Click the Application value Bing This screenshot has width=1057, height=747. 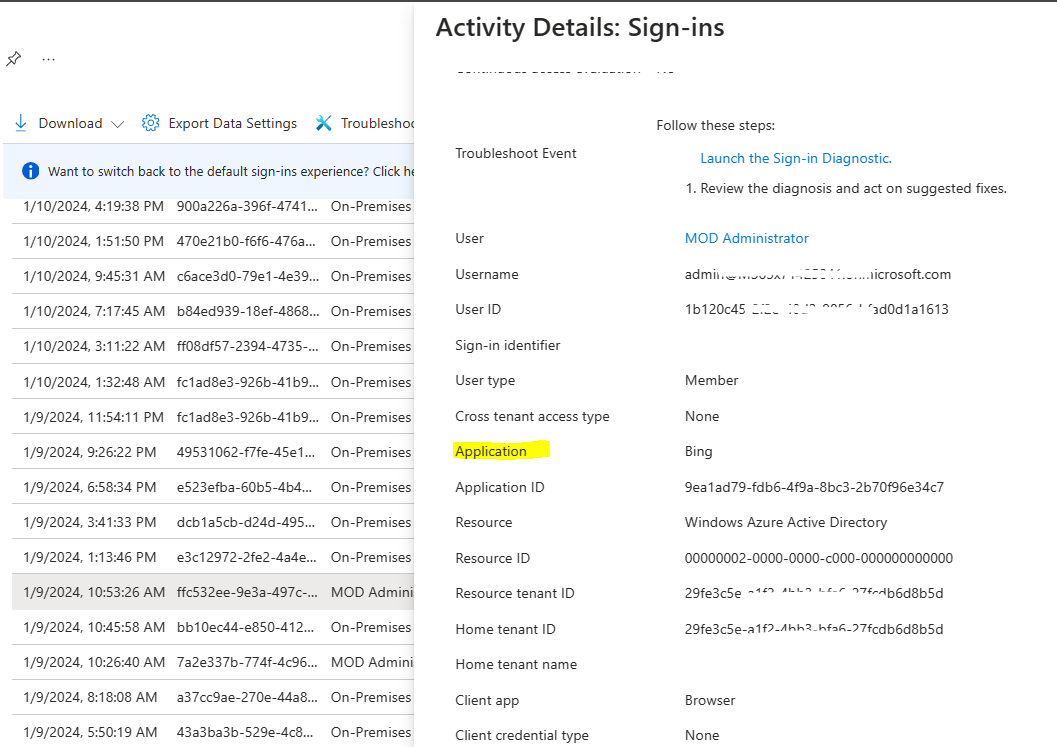(x=698, y=452)
